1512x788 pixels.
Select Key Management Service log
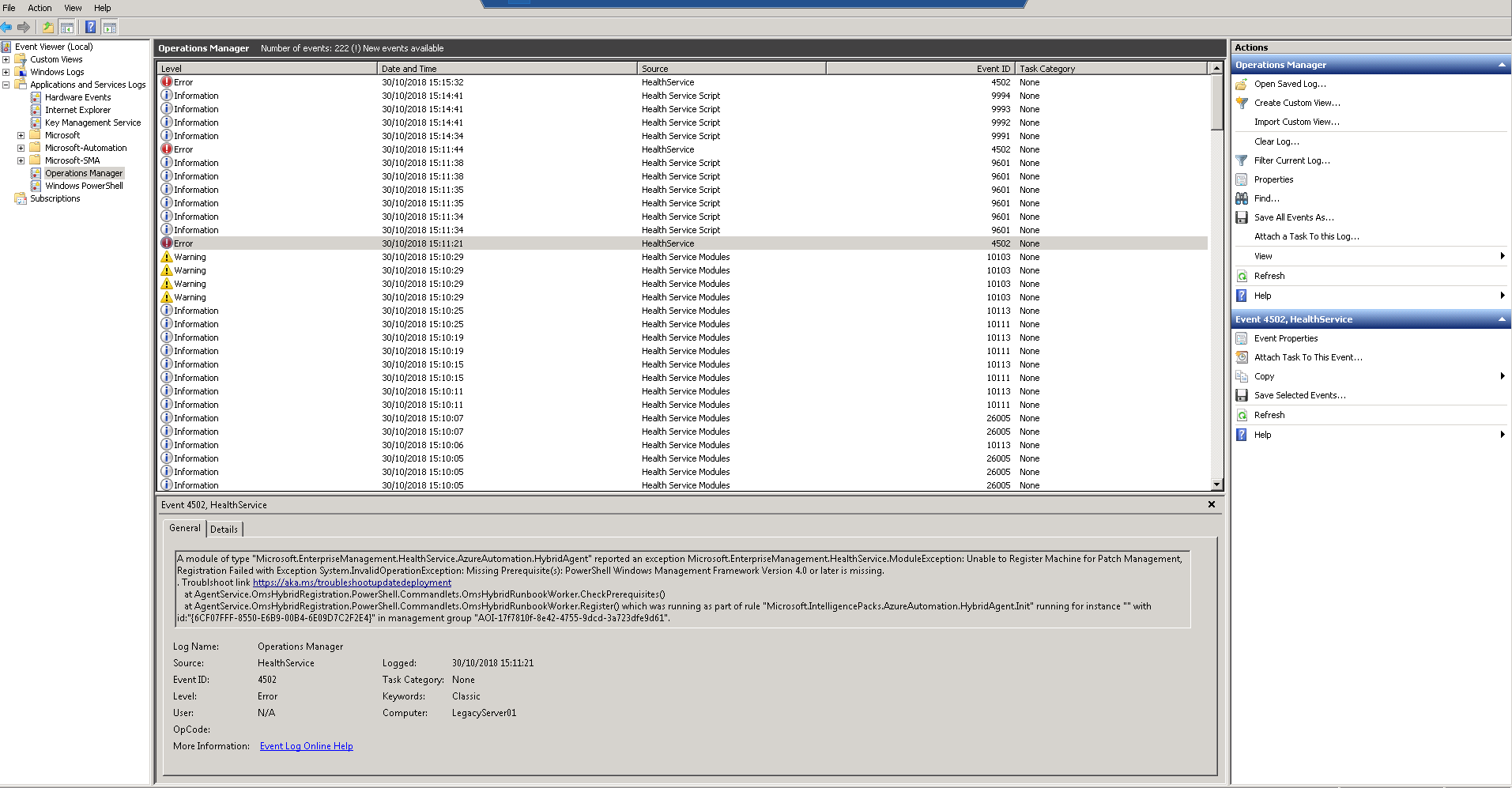tap(92, 123)
